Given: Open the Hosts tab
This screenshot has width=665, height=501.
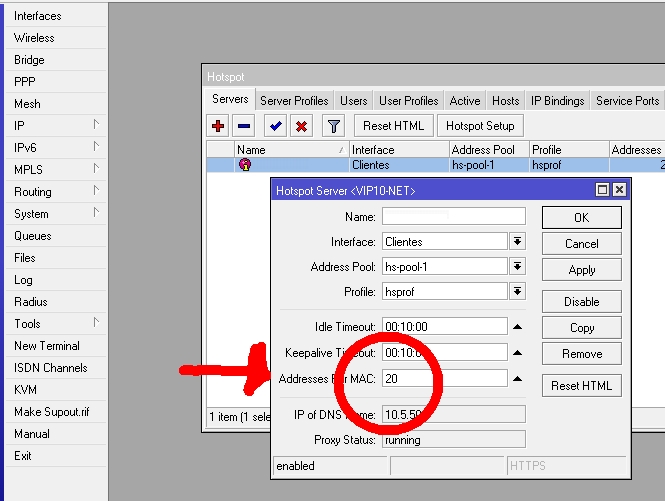Looking at the screenshot, I should coord(506,101).
